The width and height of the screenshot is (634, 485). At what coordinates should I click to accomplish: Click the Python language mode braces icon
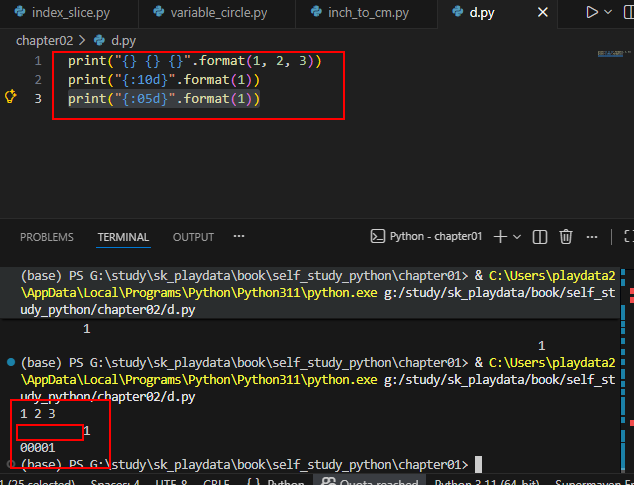(253, 482)
